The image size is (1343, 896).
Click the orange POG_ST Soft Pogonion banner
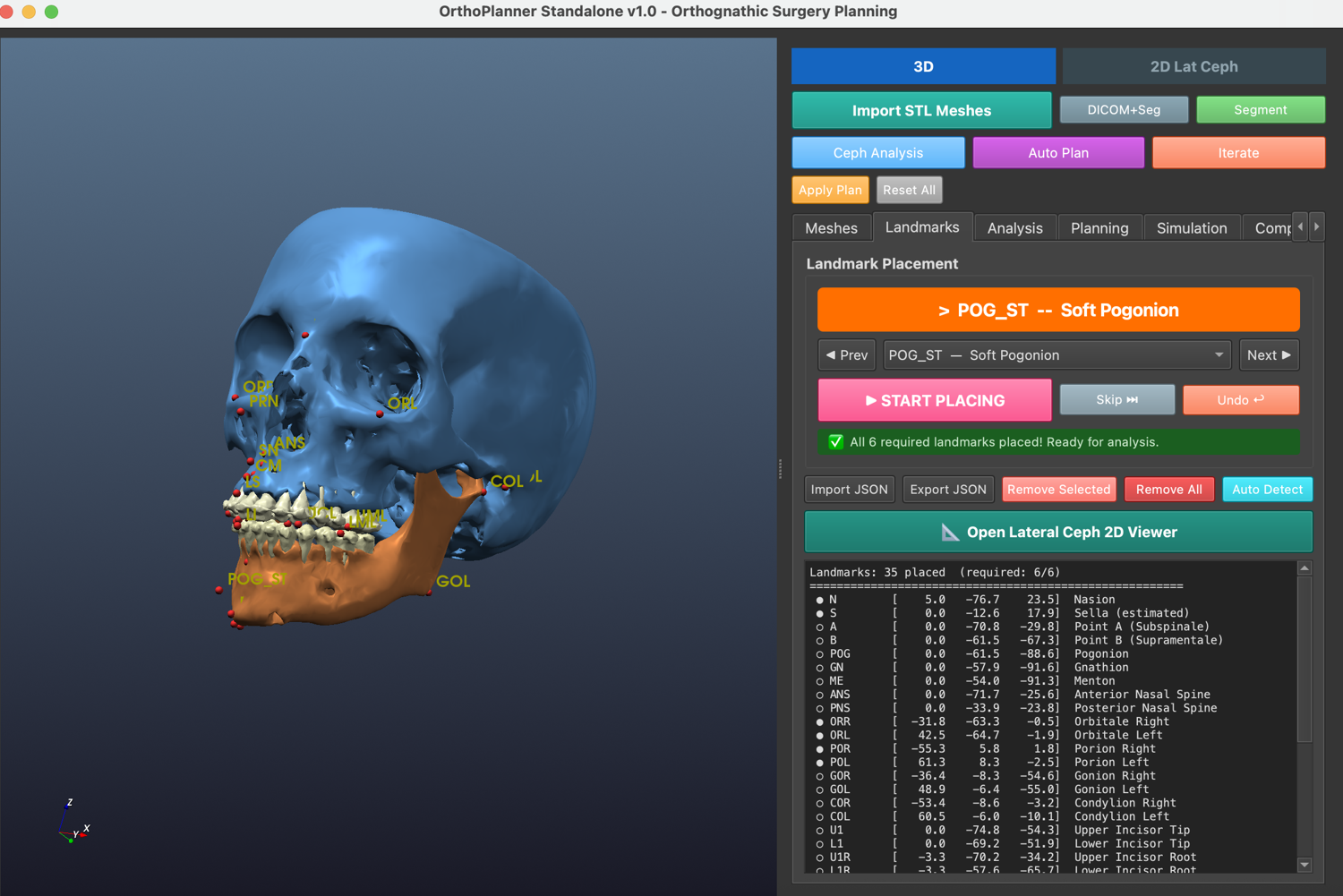1058,310
